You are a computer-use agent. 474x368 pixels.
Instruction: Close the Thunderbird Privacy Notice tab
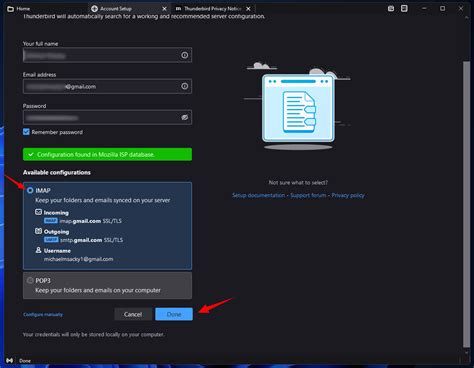(248, 9)
